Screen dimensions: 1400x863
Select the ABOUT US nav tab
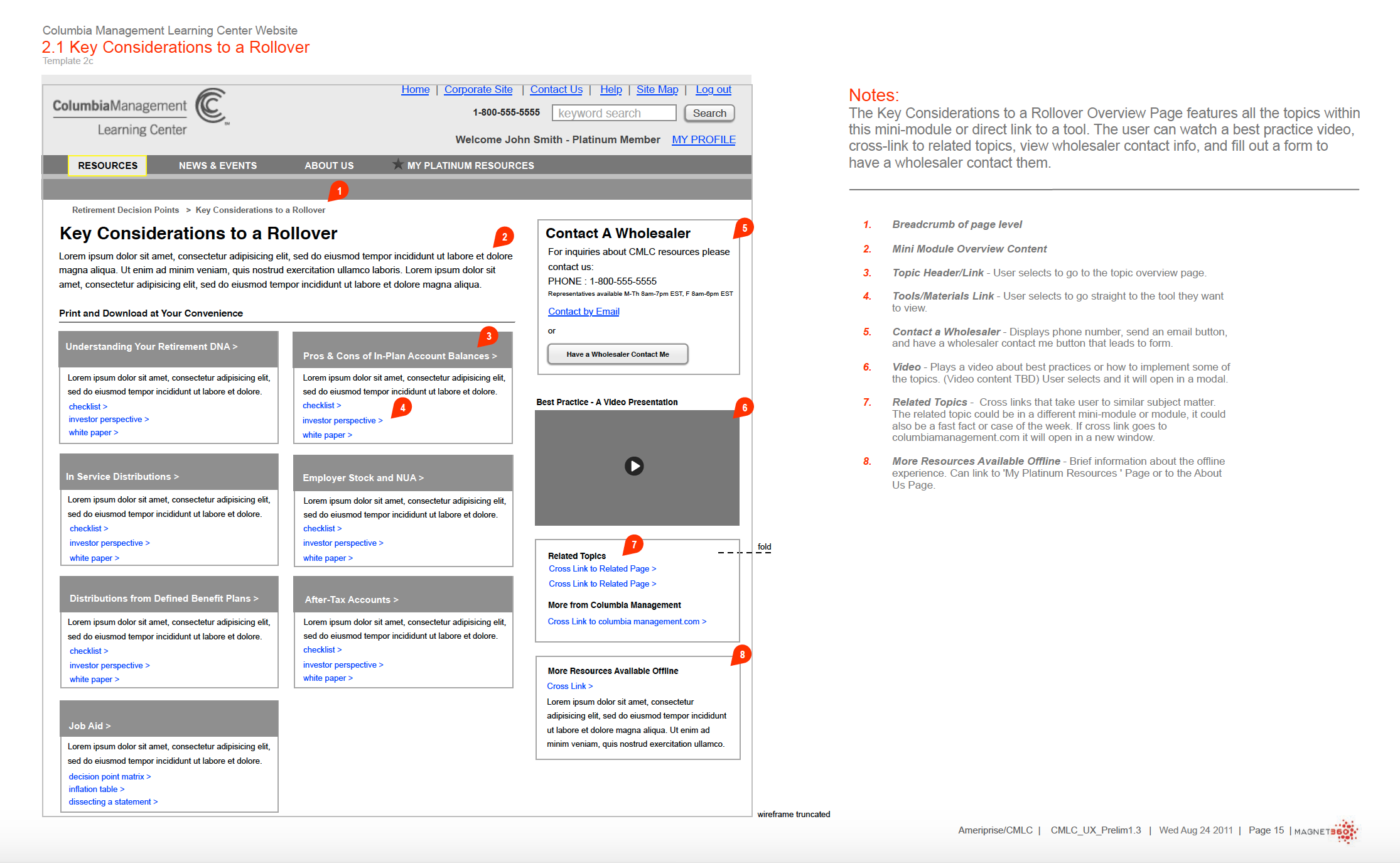[x=329, y=165]
